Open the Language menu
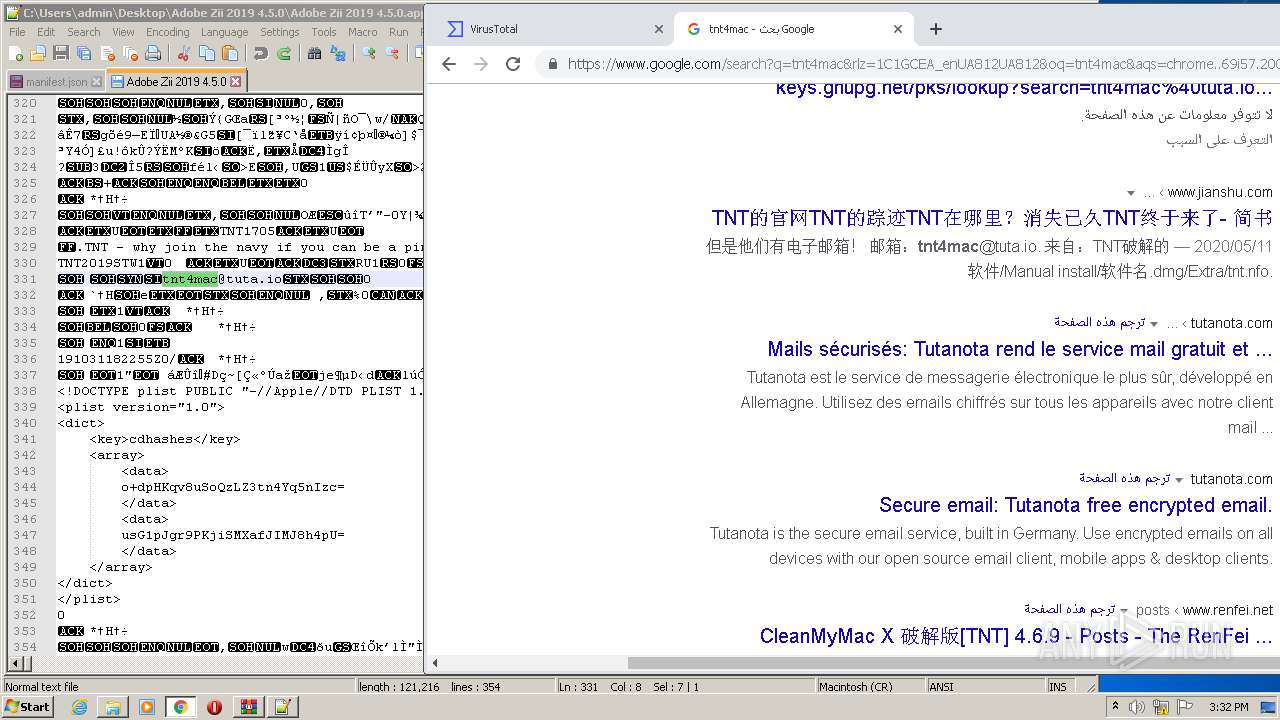 tap(224, 32)
